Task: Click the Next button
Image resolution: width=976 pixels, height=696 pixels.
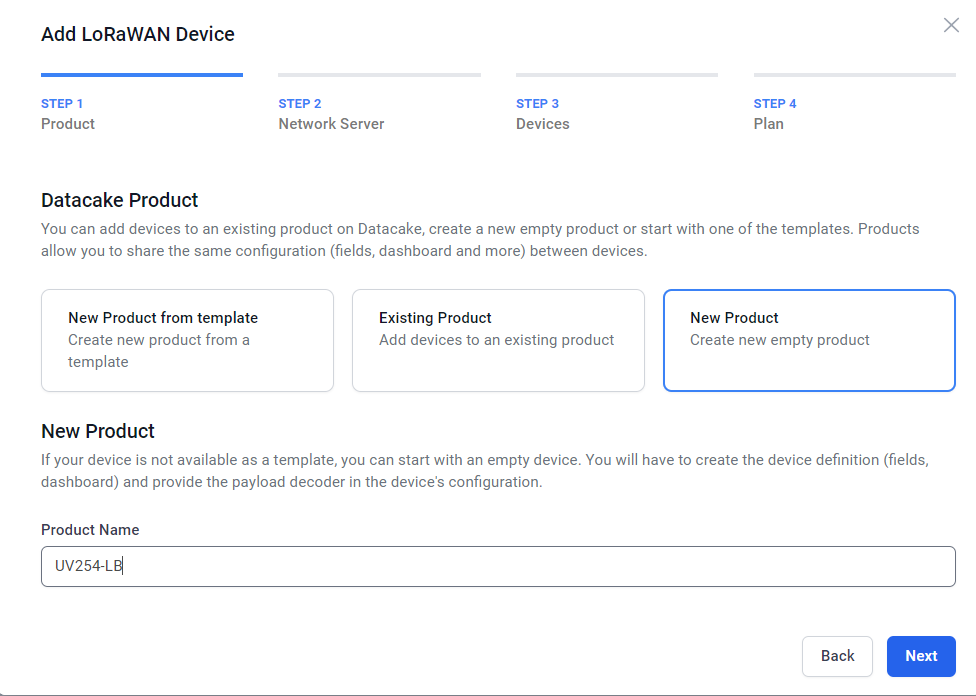Action: (921, 656)
